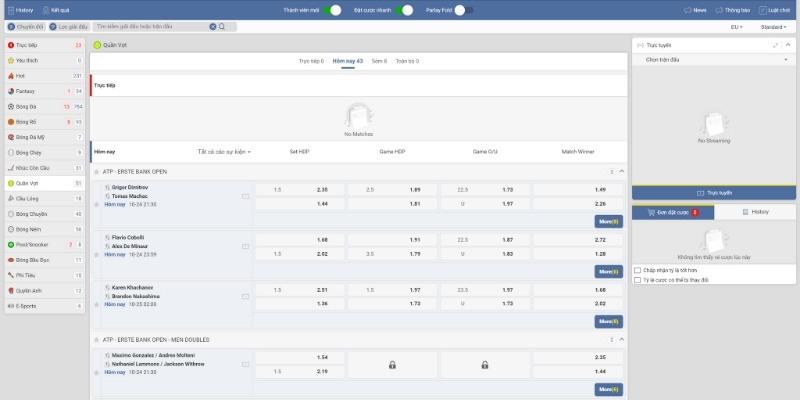Open the Chọn trận đấu dropdown
Image resolution: width=800 pixels, height=400 pixels.
(710, 60)
